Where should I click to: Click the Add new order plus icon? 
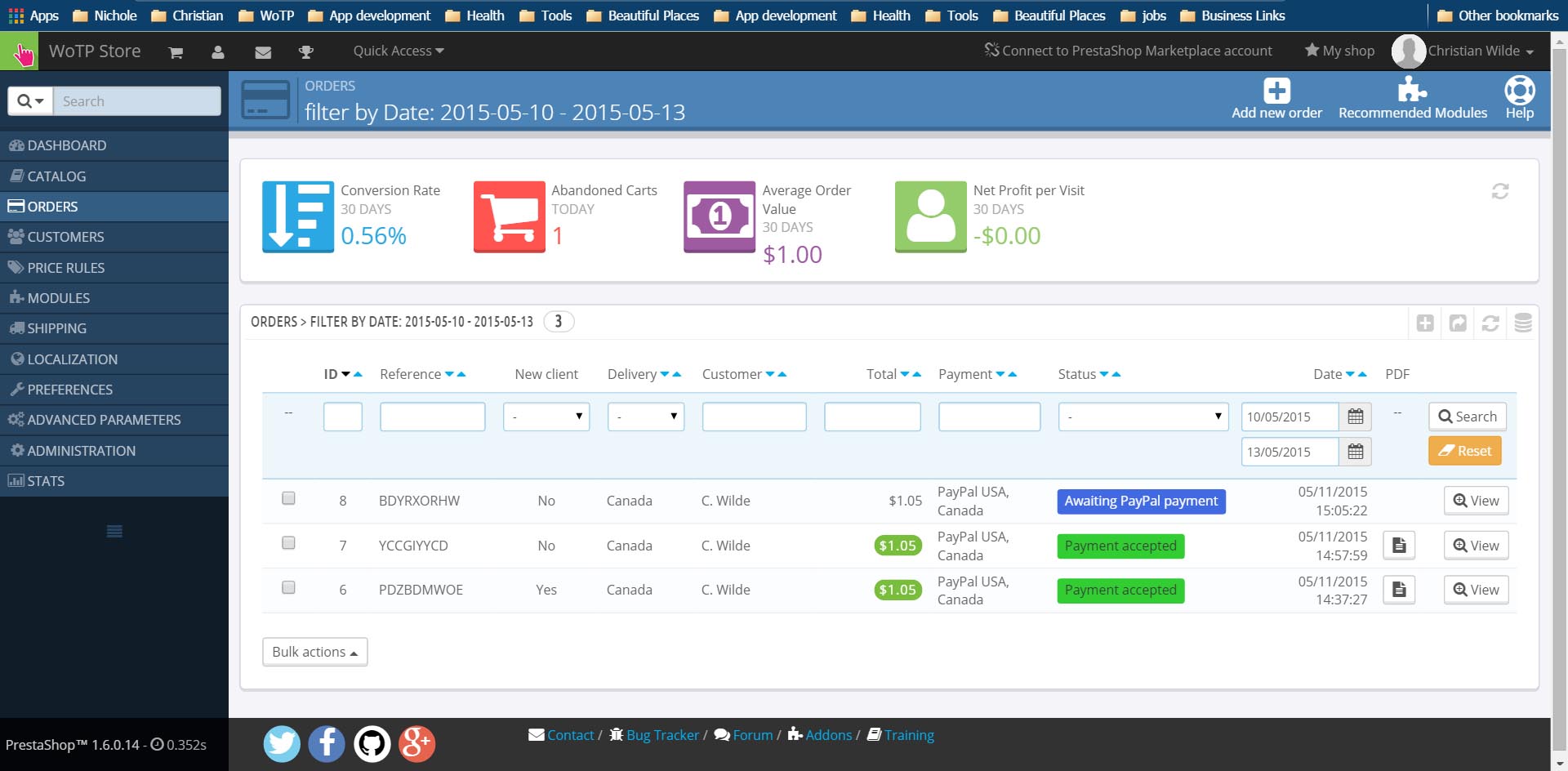(x=1276, y=90)
